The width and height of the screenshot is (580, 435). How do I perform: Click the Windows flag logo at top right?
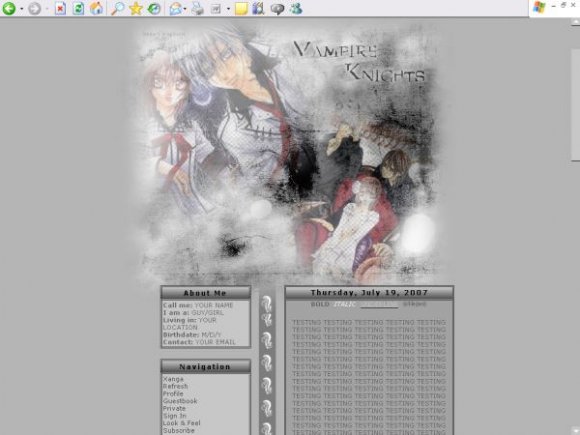[539, 7]
